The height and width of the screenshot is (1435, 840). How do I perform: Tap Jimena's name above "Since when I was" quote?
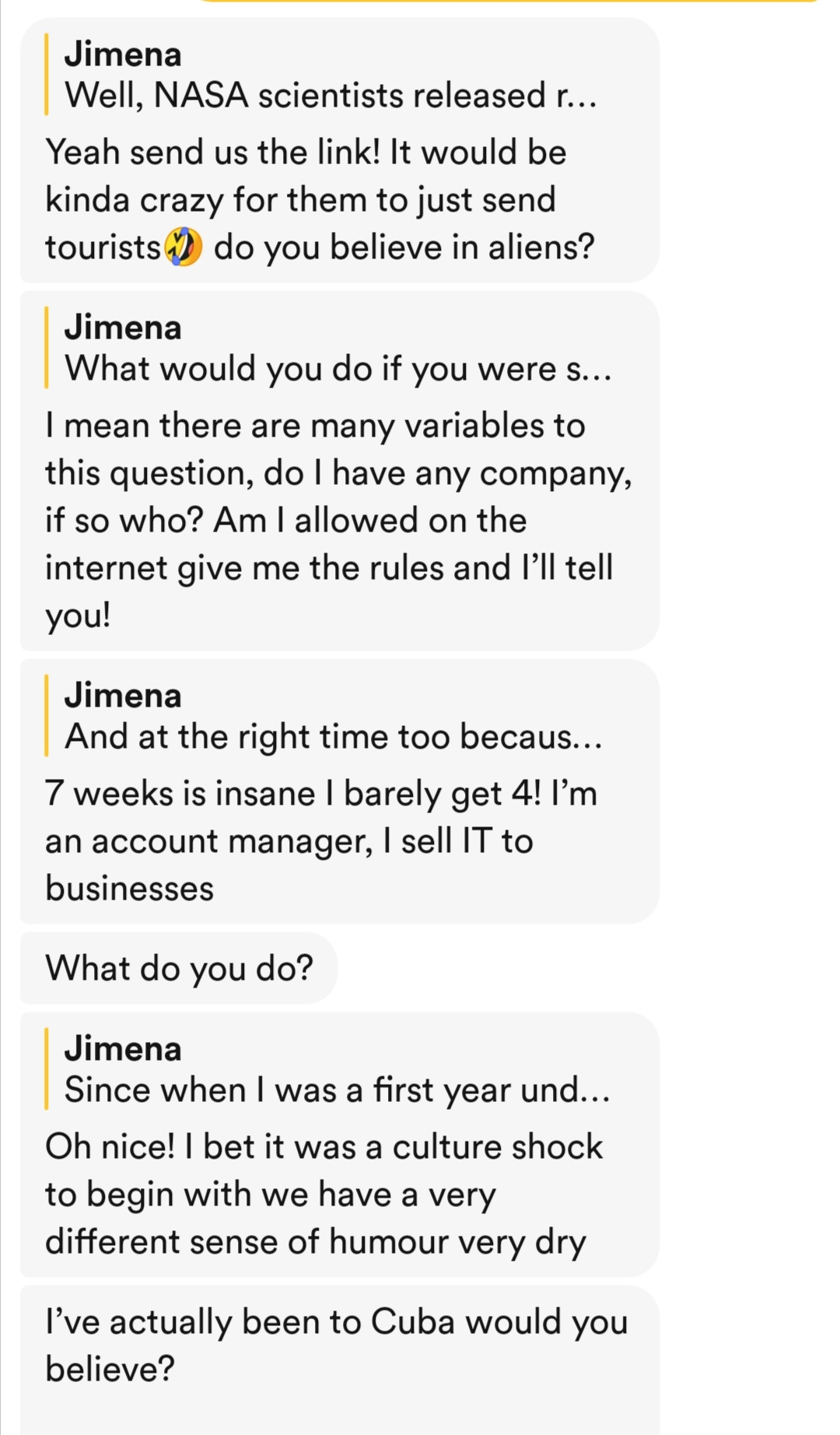(123, 1049)
